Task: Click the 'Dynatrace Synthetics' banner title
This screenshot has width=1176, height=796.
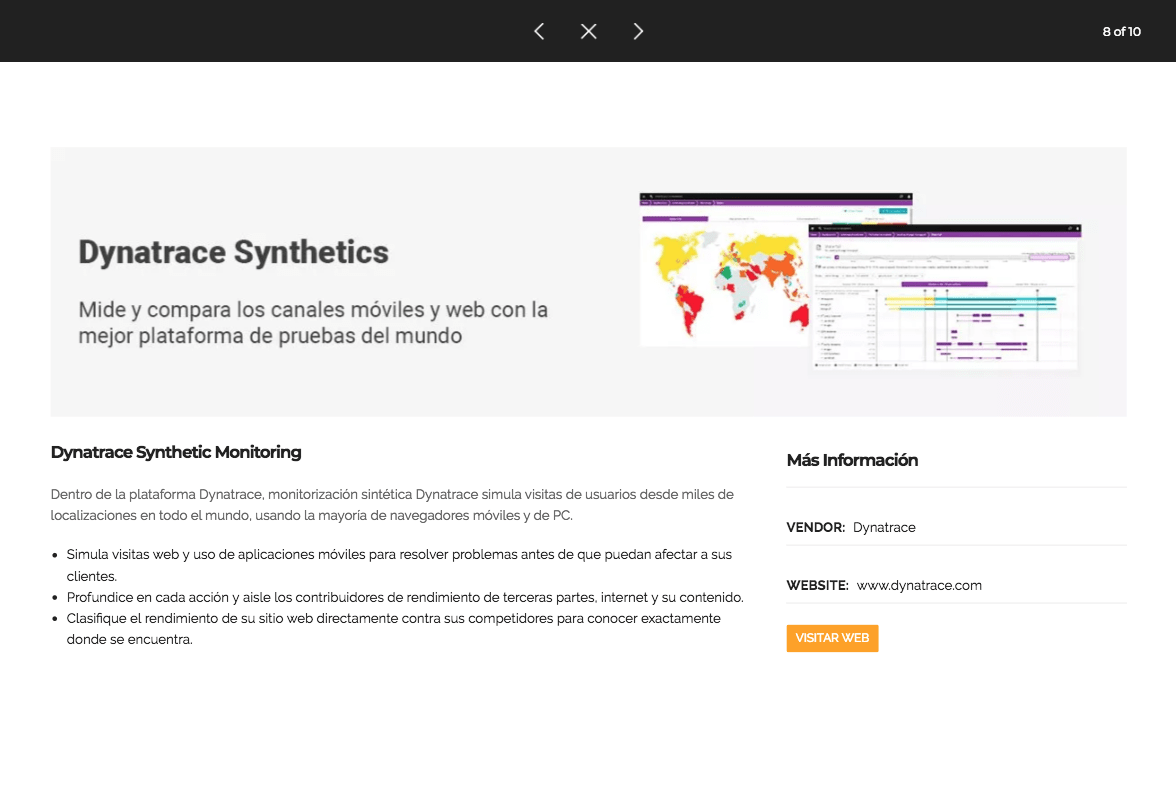Action: tap(233, 252)
